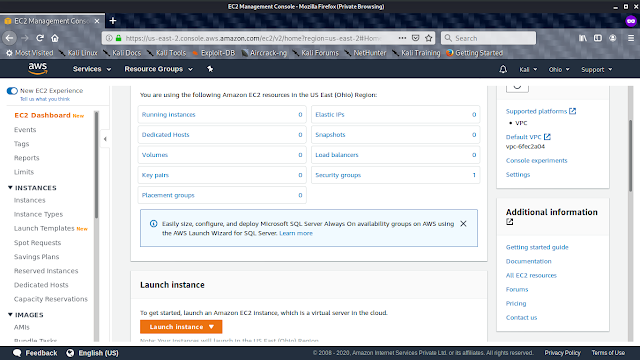Open the Pricing link
This screenshot has width=640, height=360.
click(516, 303)
